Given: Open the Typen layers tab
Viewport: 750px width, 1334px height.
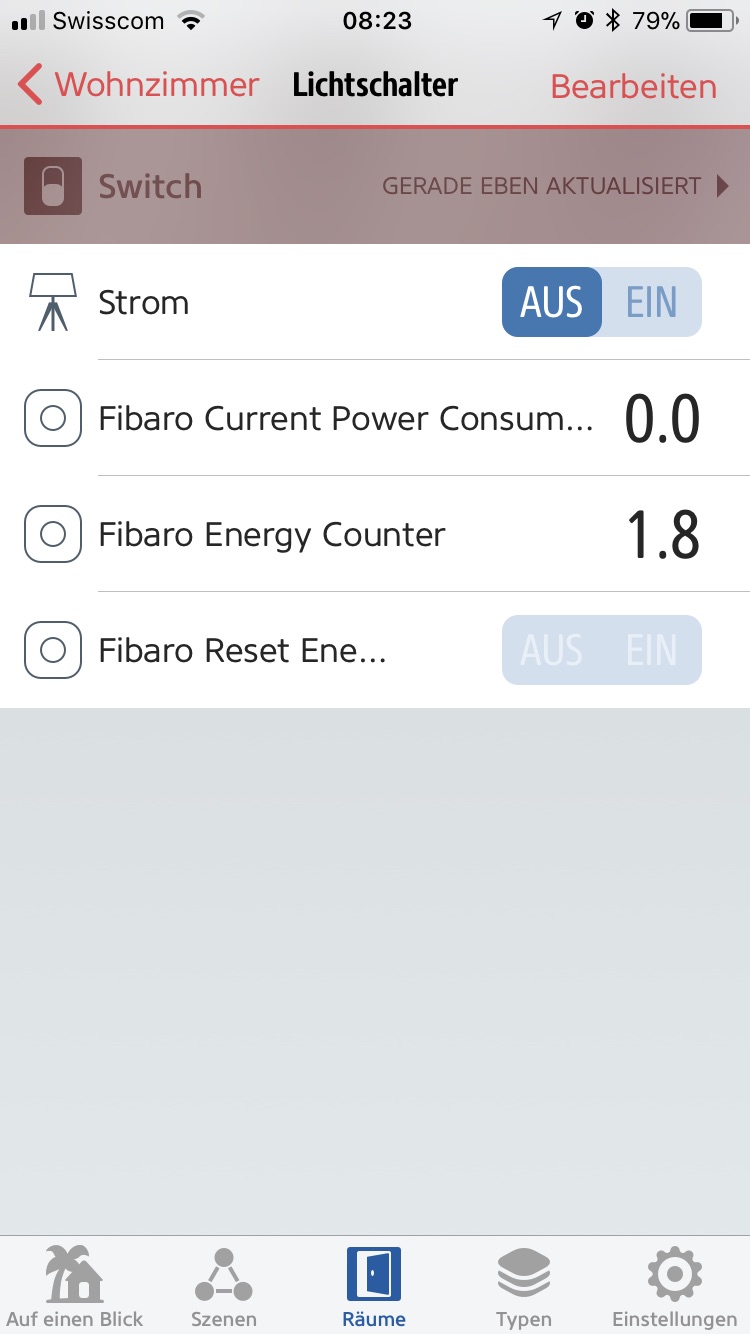Looking at the screenshot, I should tap(523, 1288).
